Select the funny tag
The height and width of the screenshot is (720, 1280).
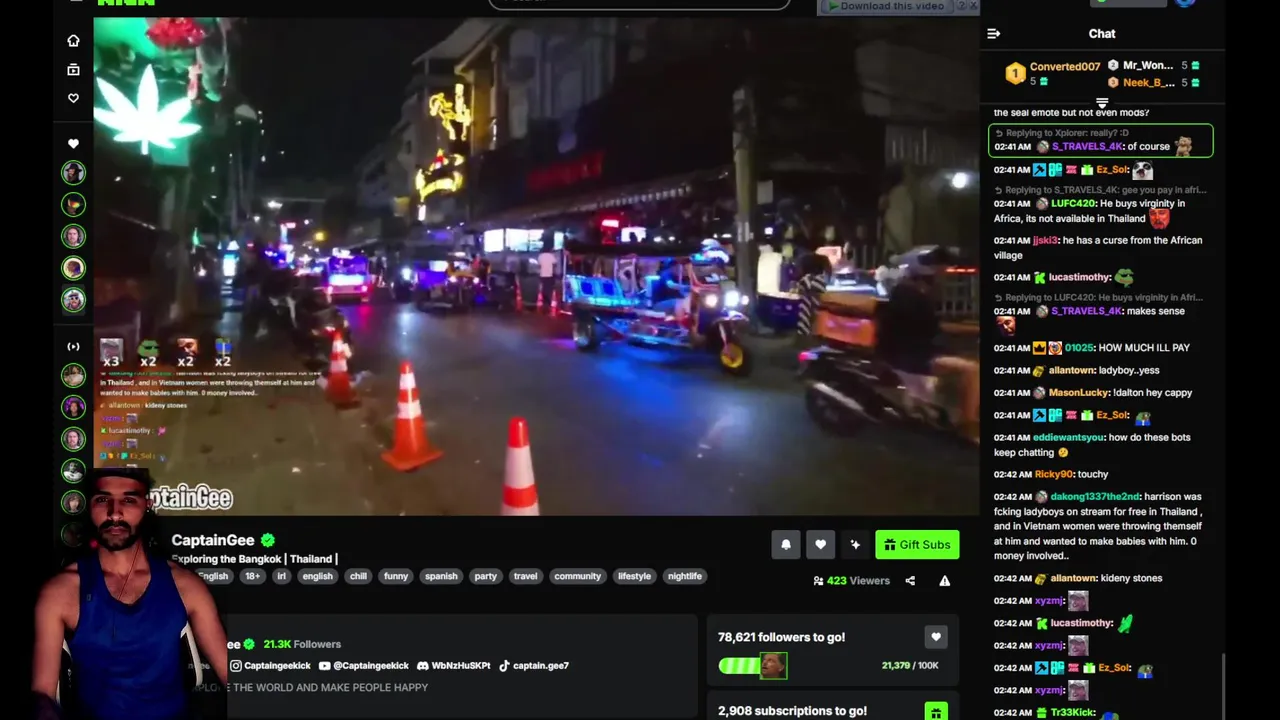pos(396,576)
